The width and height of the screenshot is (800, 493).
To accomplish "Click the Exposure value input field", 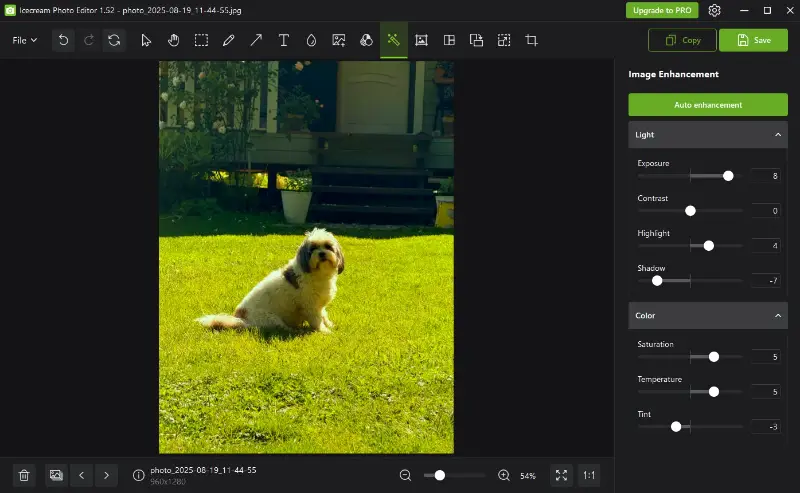I will [765, 176].
